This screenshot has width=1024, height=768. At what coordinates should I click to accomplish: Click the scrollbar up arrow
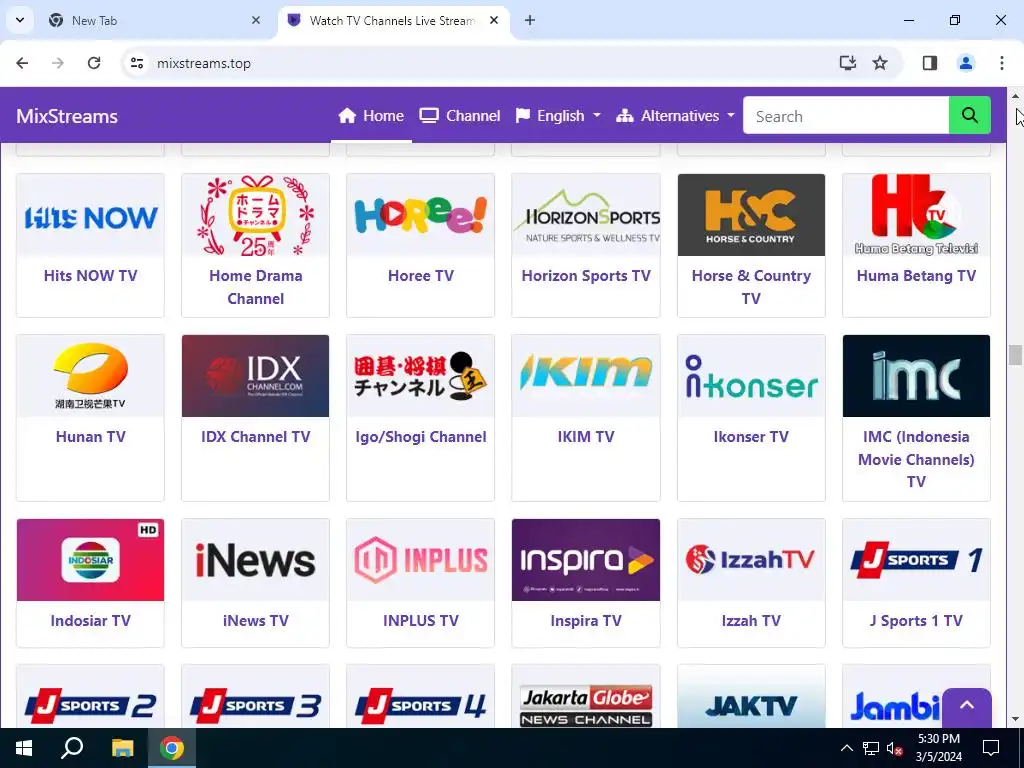pyautogui.click(x=1015, y=95)
